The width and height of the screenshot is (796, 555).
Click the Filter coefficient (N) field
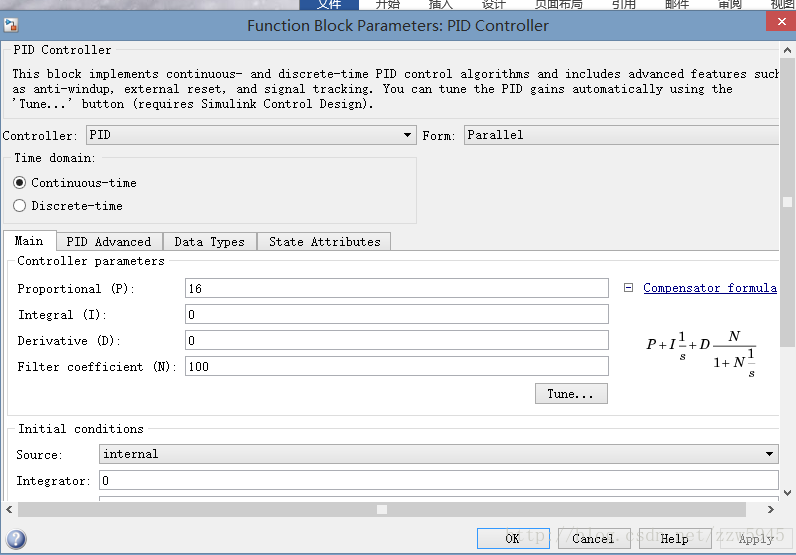(x=396, y=366)
